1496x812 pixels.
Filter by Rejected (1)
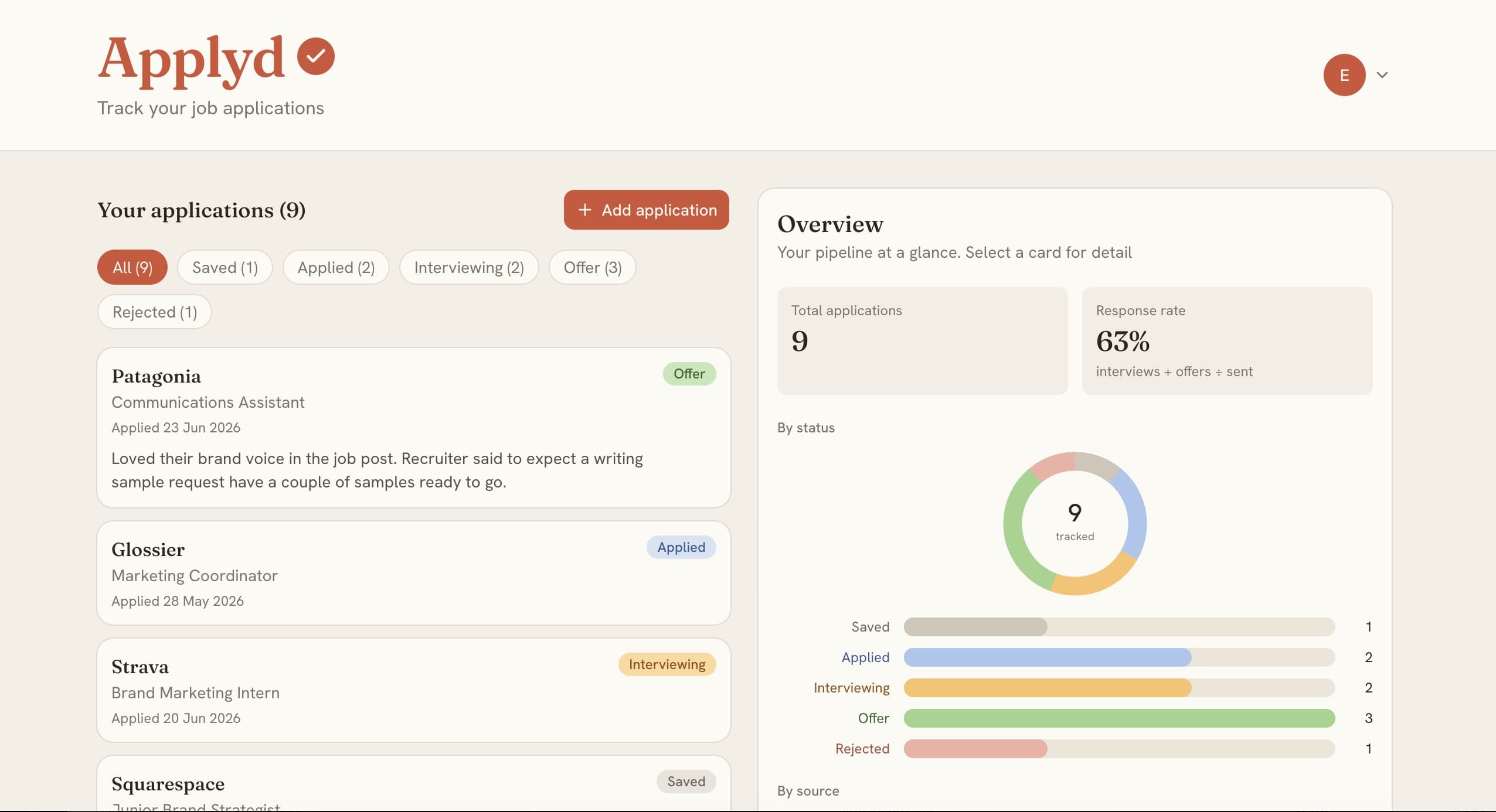pyautogui.click(x=155, y=312)
